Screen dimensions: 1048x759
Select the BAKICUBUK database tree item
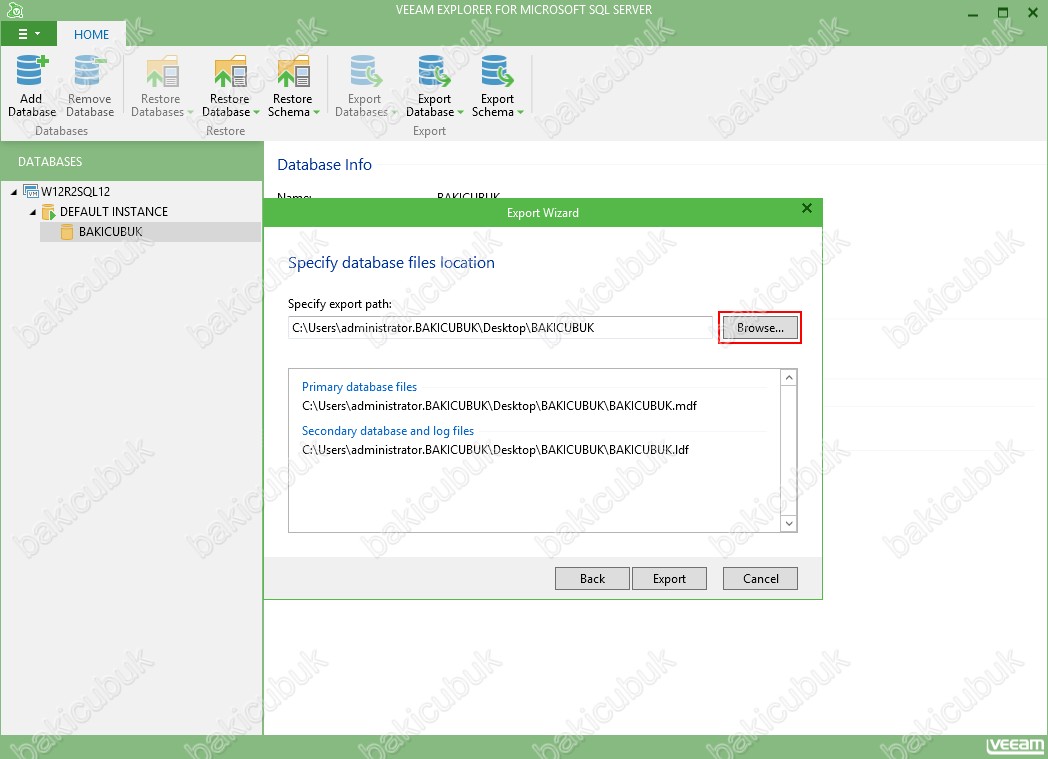(x=150, y=232)
